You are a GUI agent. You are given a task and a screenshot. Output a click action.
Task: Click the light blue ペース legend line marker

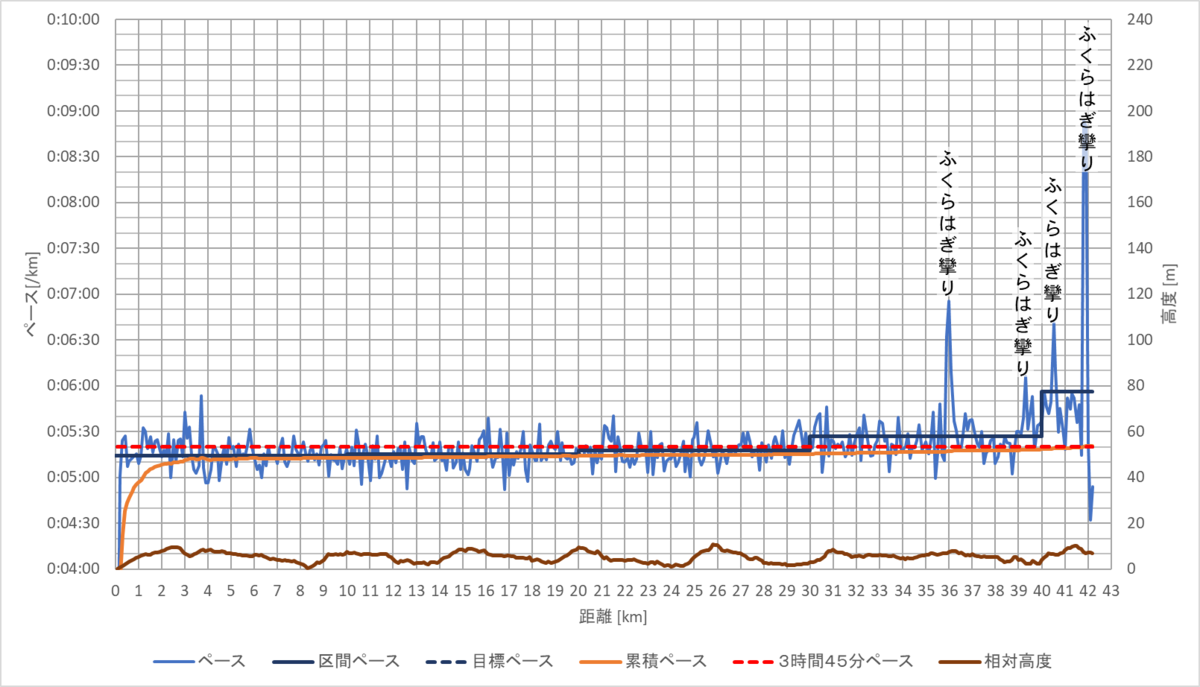tap(173, 662)
